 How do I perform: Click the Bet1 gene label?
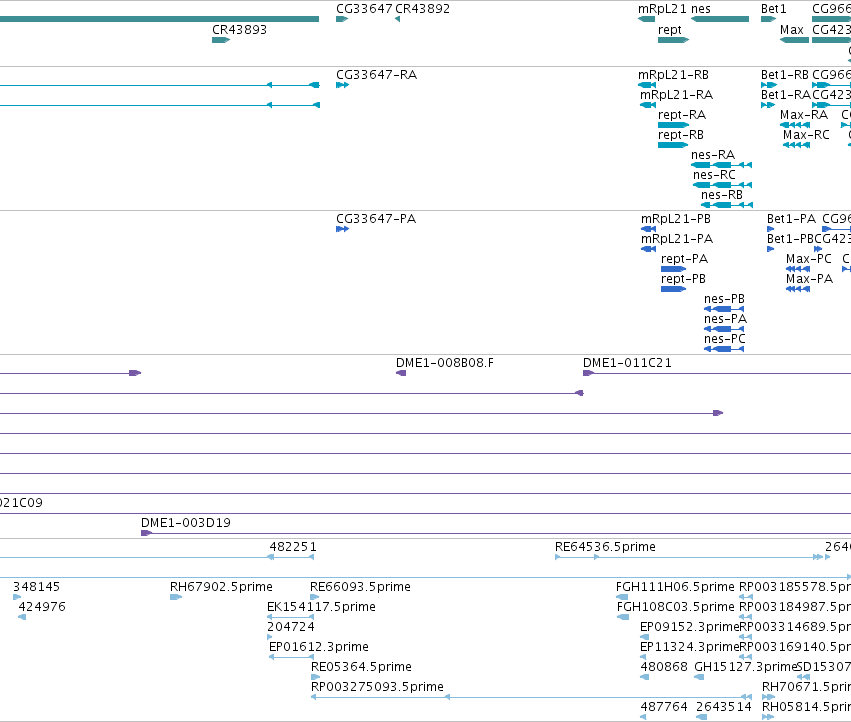(x=773, y=9)
